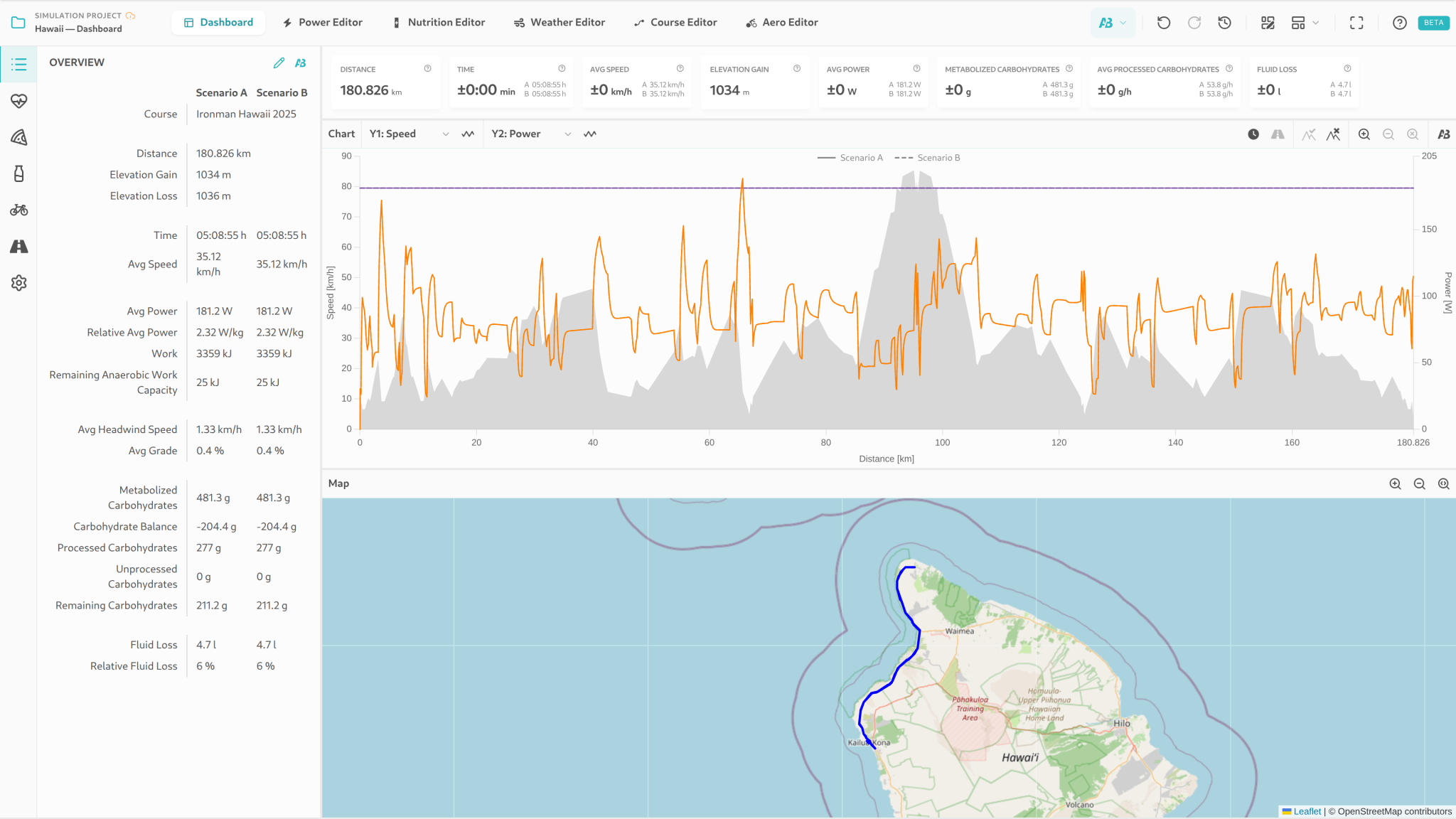The width and height of the screenshot is (1456, 819).
Task: Open the bicycle sidebar panel
Action: 19,210
